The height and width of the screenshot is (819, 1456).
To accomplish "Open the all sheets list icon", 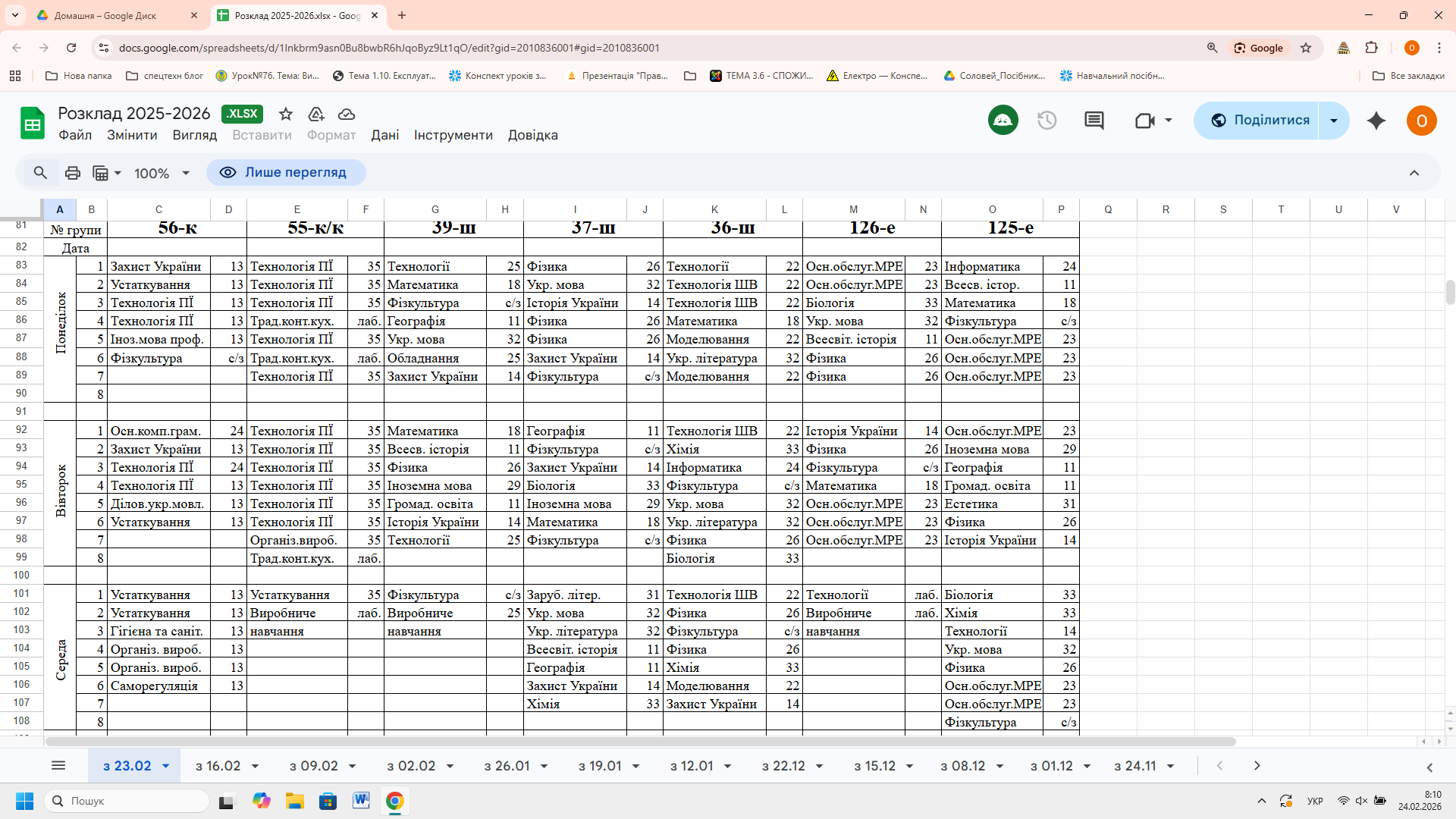I will coord(58,766).
